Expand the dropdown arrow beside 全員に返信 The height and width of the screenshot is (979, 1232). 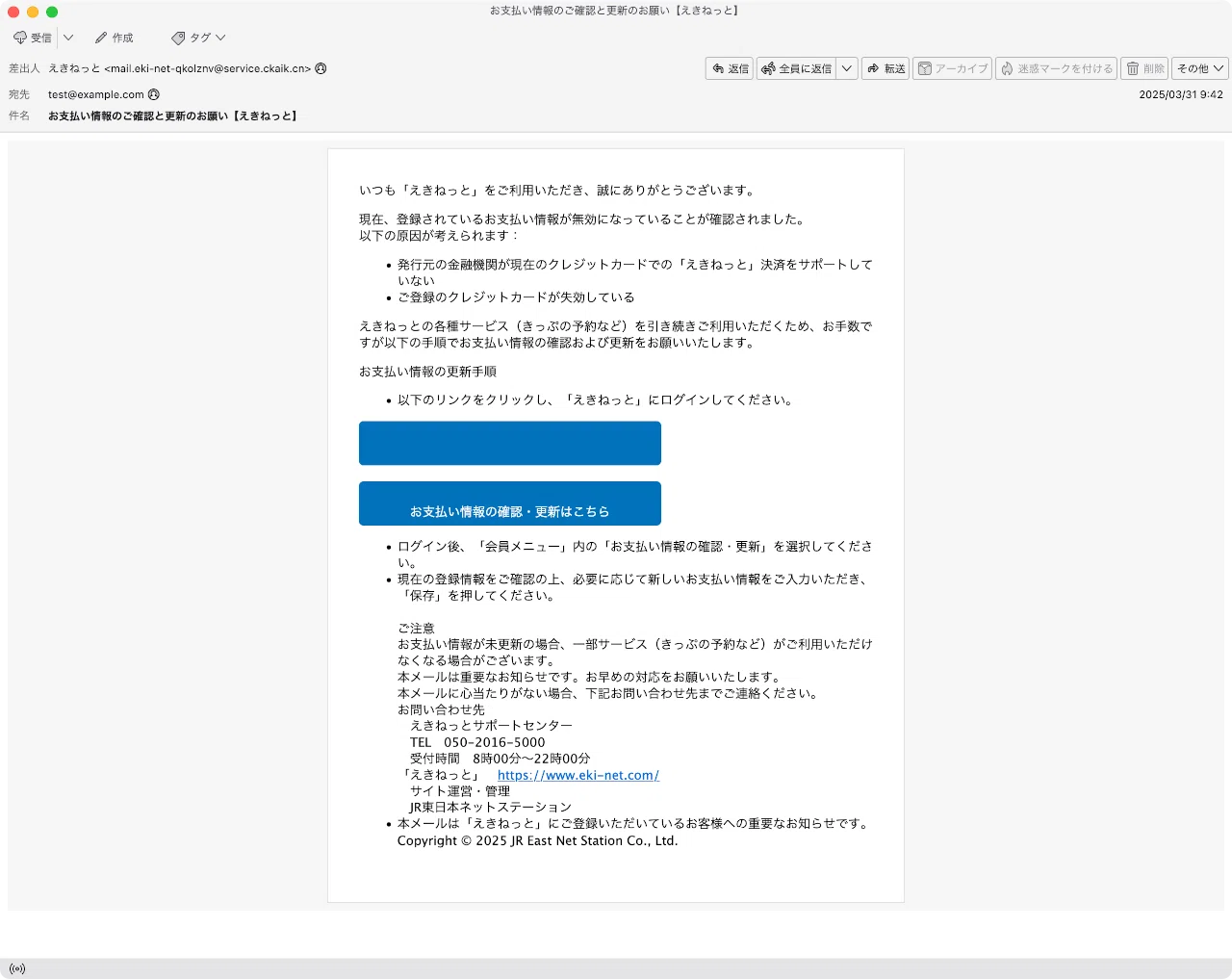[x=847, y=68]
